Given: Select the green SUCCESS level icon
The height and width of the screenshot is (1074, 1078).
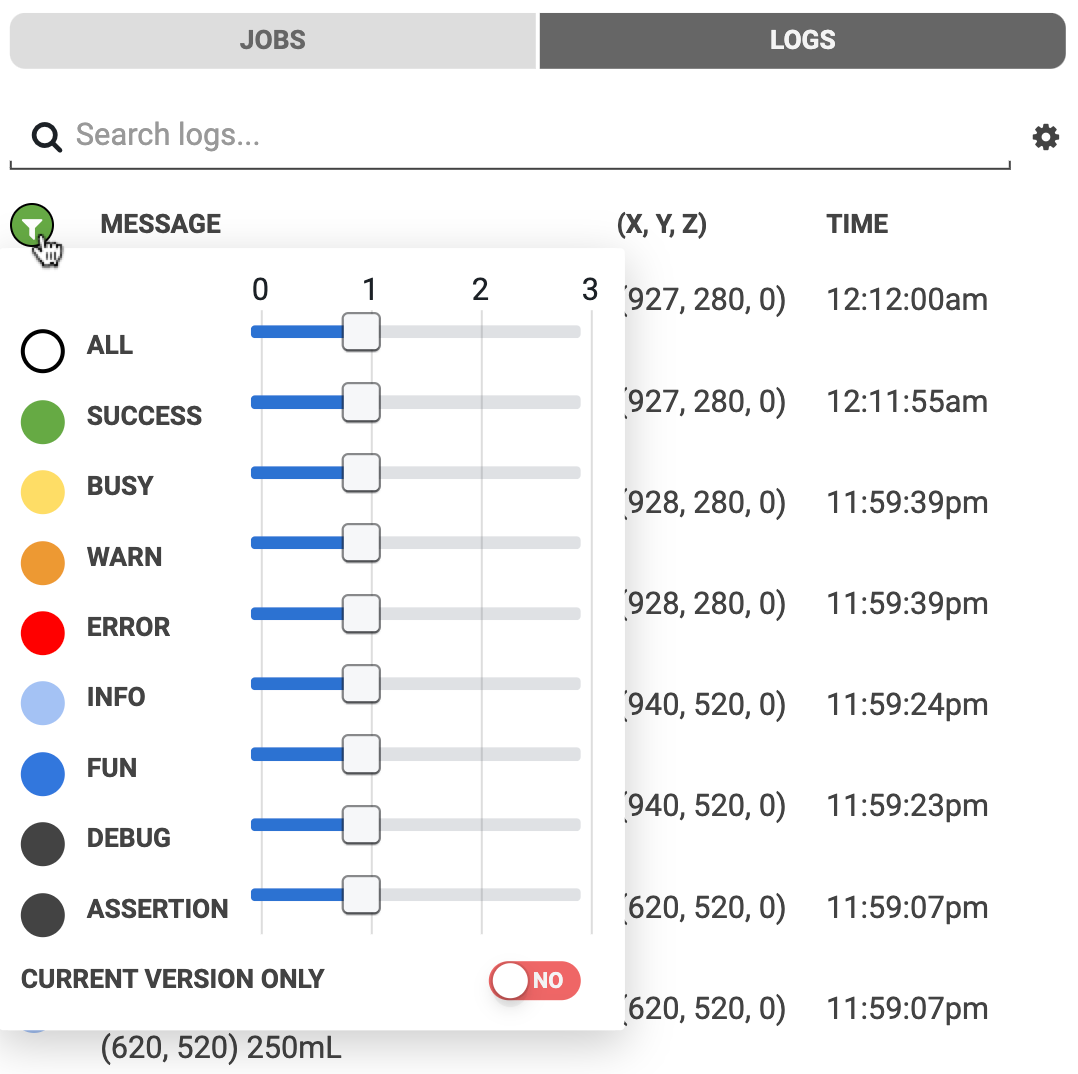Looking at the screenshot, I should (x=42, y=421).
